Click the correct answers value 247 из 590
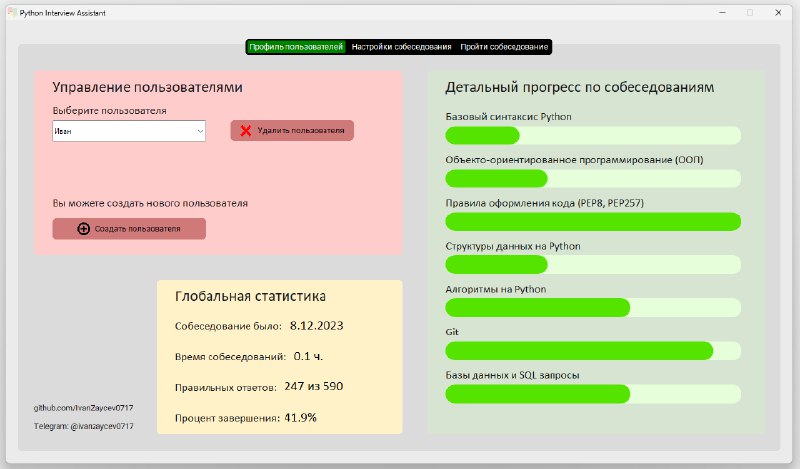This screenshot has height=469, width=800. click(314, 386)
